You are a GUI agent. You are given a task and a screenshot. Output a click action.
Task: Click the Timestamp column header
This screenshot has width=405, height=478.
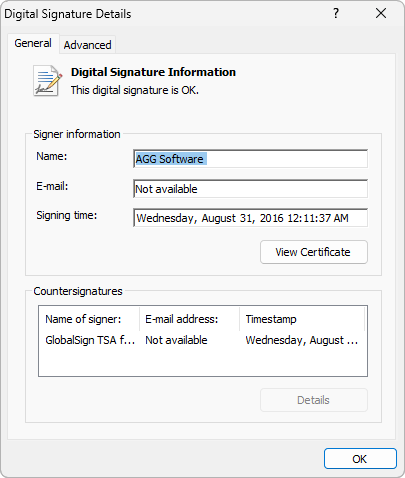302,319
